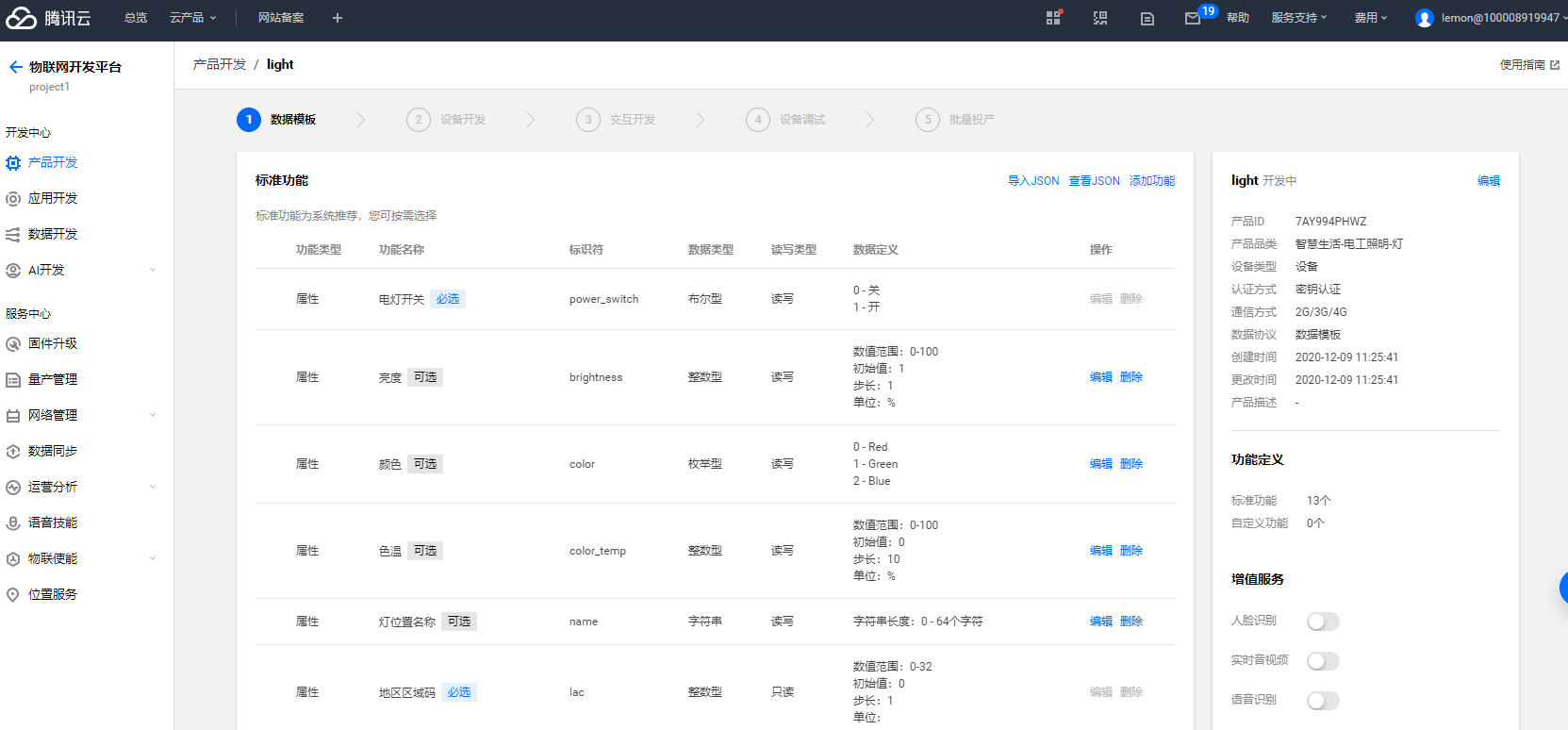Click the user avatar icon
Screen dimensions: 1568x730
tap(1425, 18)
